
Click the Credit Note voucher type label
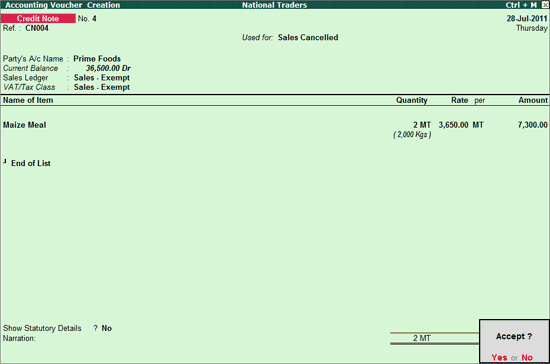38,18
